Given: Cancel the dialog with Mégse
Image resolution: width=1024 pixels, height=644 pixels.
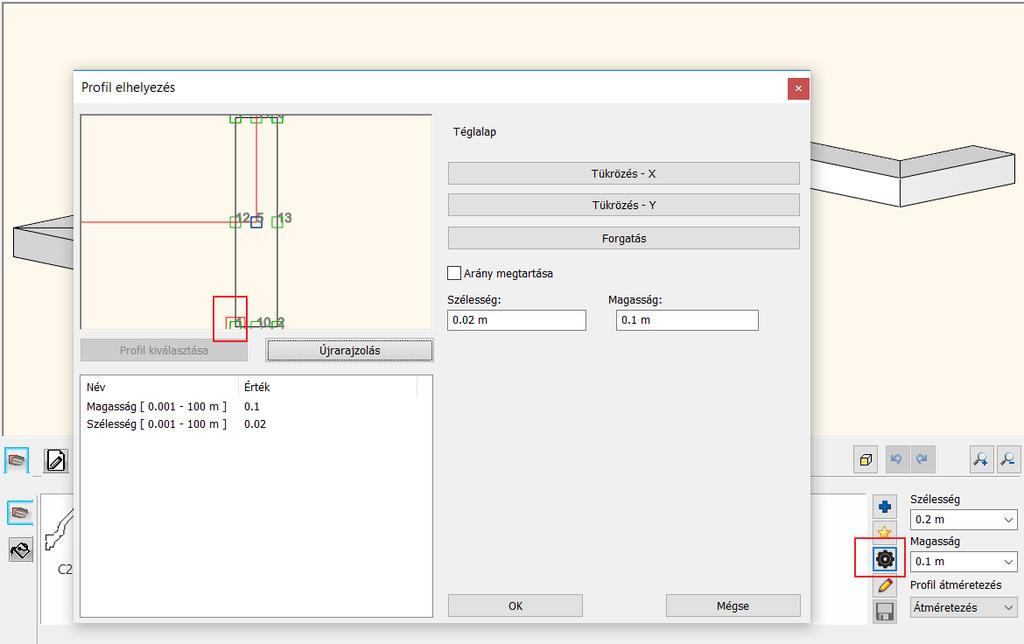Looking at the screenshot, I should pyautogui.click(x=733, y=606).
